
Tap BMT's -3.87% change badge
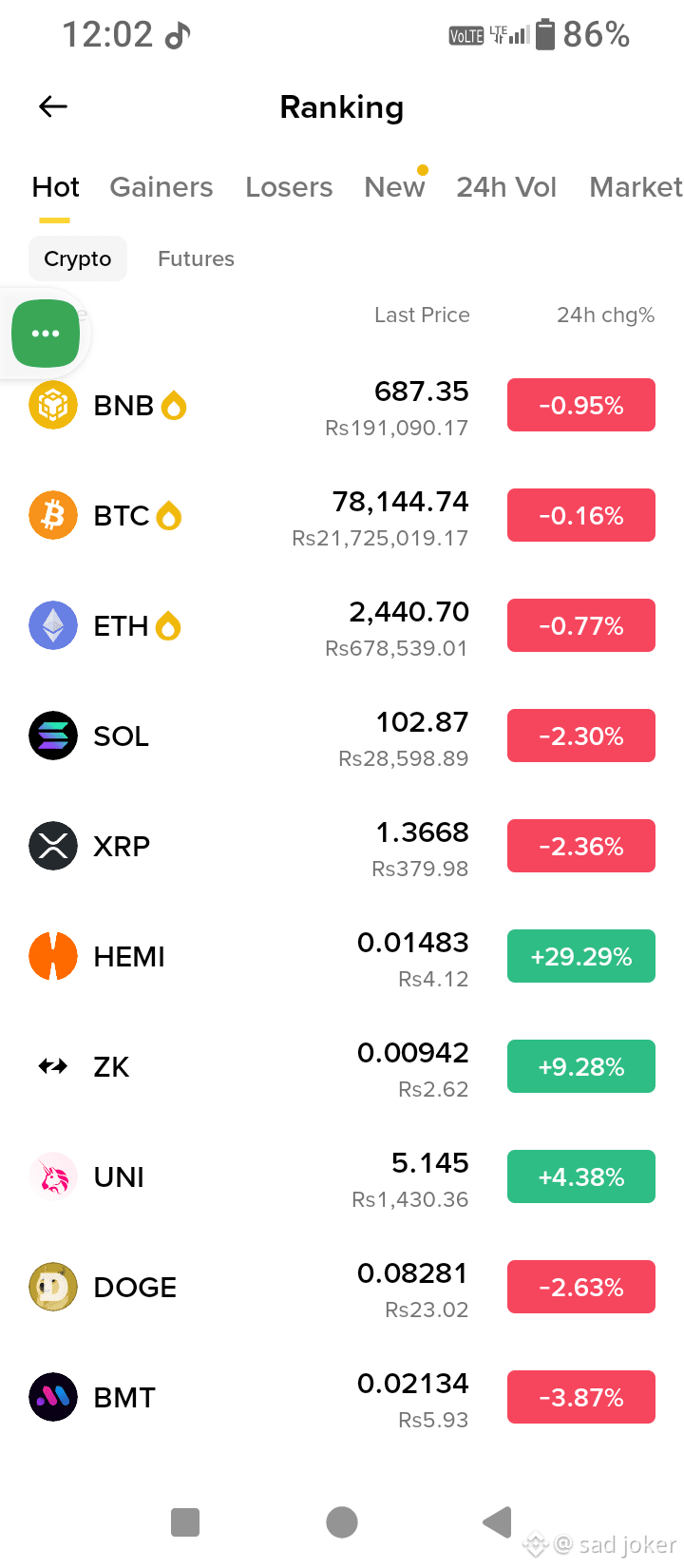(x=581, y=1397)
